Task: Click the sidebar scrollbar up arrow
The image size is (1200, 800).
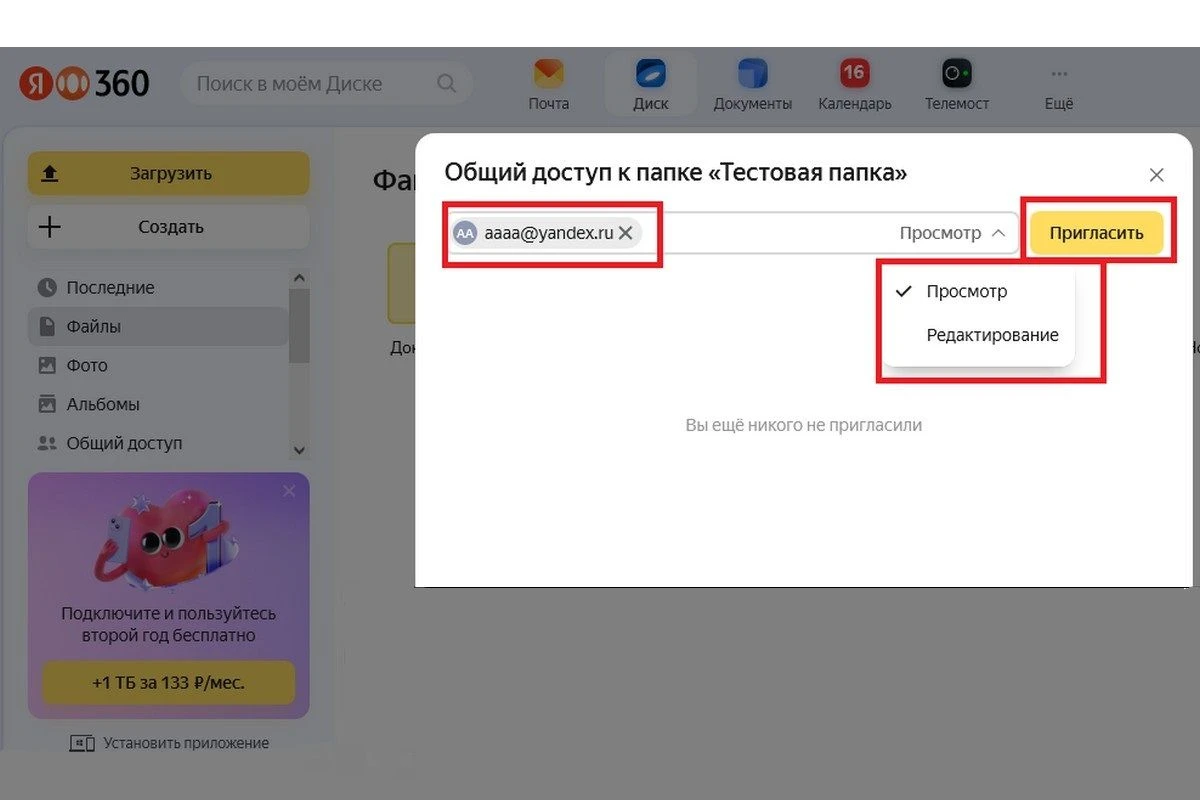Action: 298,278
